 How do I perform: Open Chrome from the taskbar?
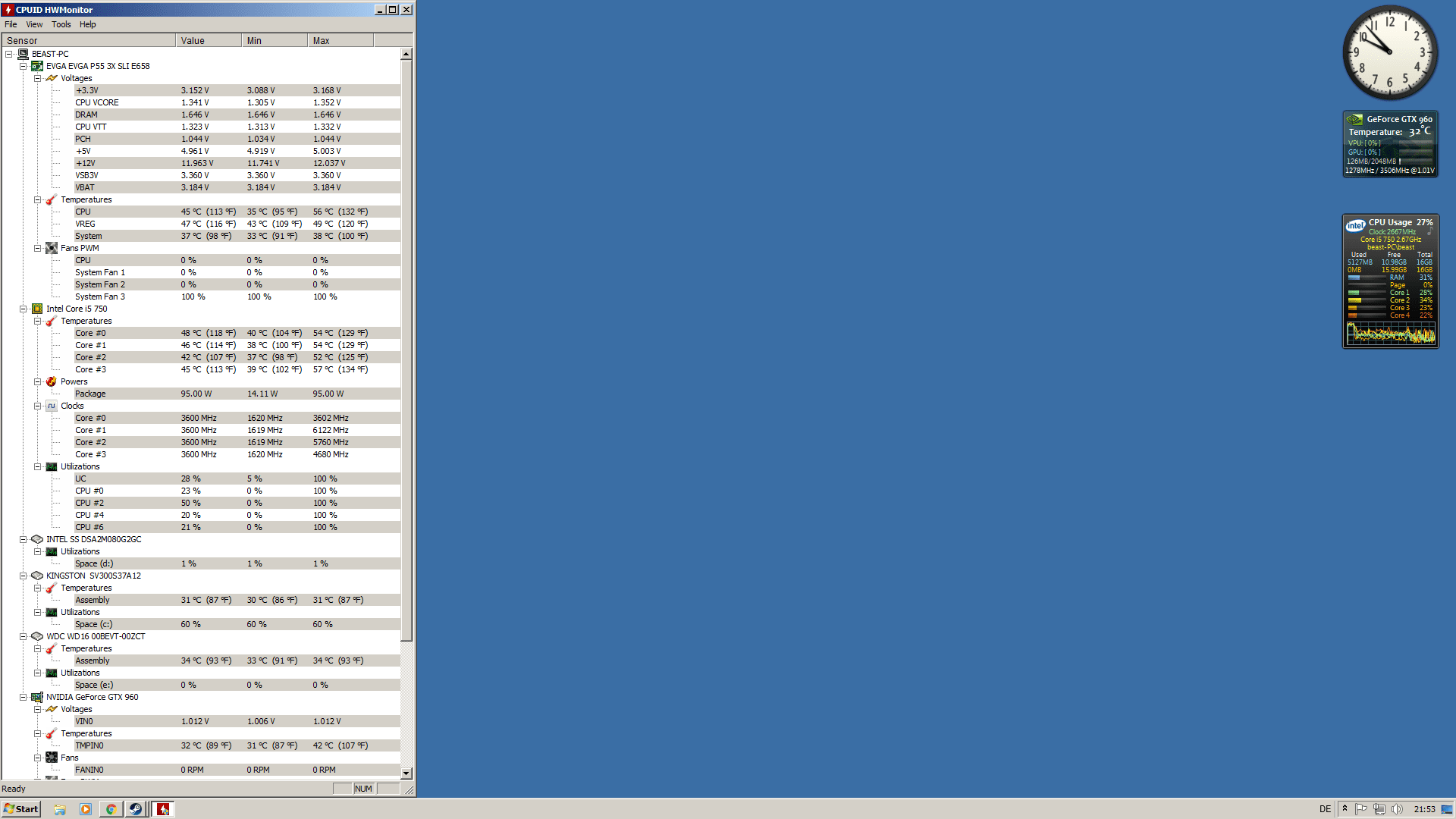click(x=111, y=809)
